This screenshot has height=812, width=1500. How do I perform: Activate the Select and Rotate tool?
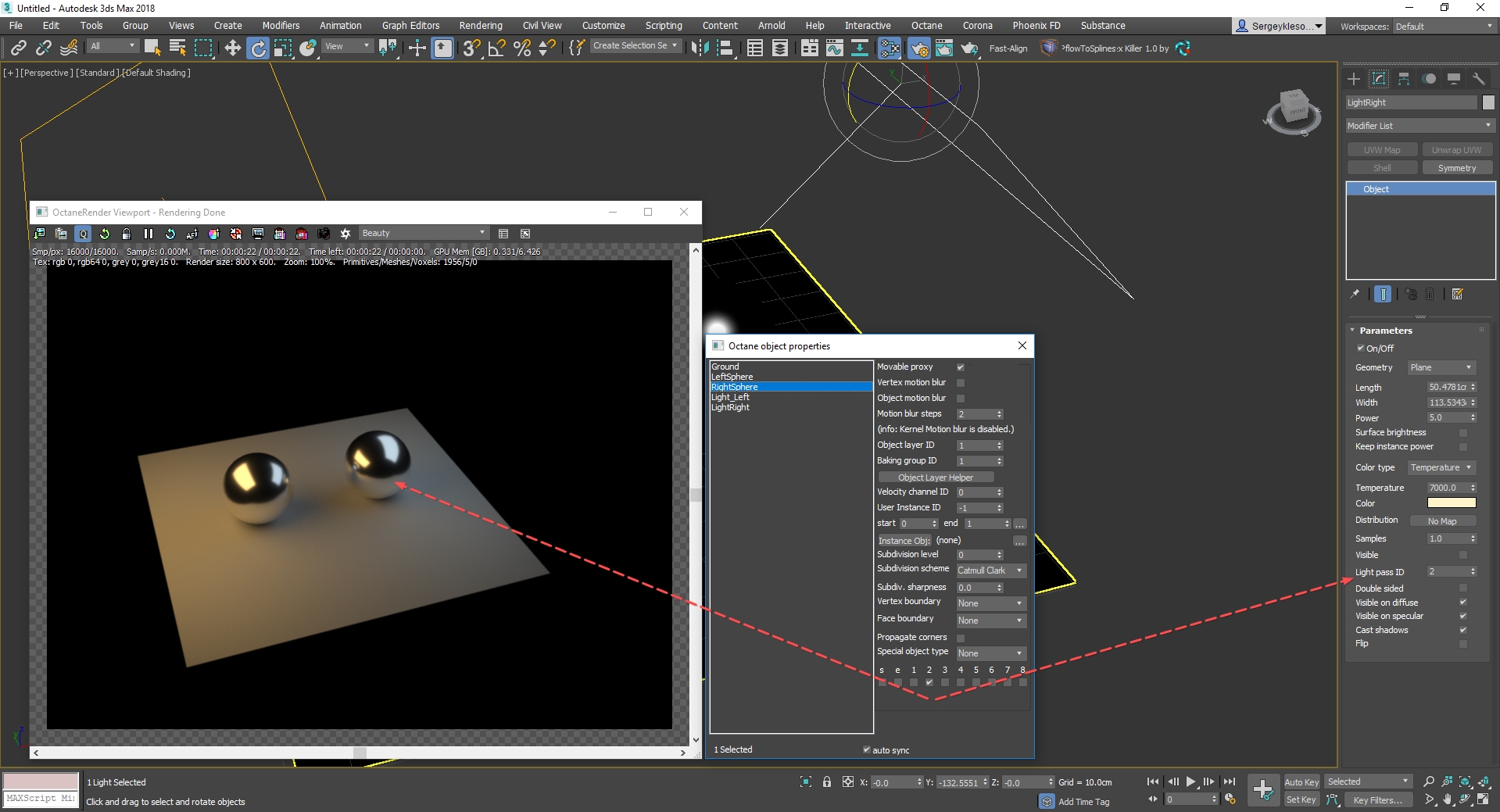point(258,48)
